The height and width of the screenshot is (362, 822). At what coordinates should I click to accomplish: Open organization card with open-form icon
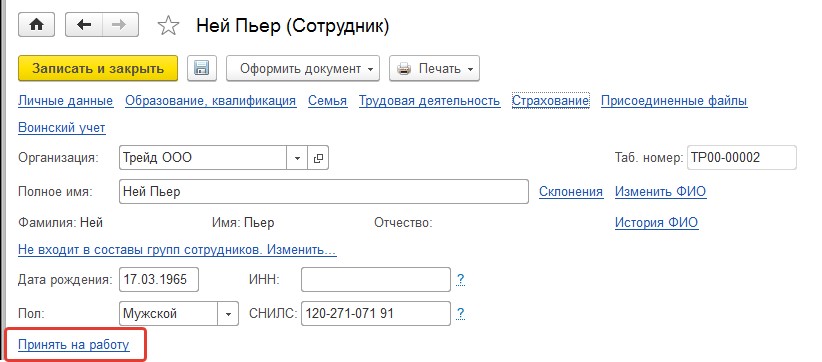coord(318,158)
